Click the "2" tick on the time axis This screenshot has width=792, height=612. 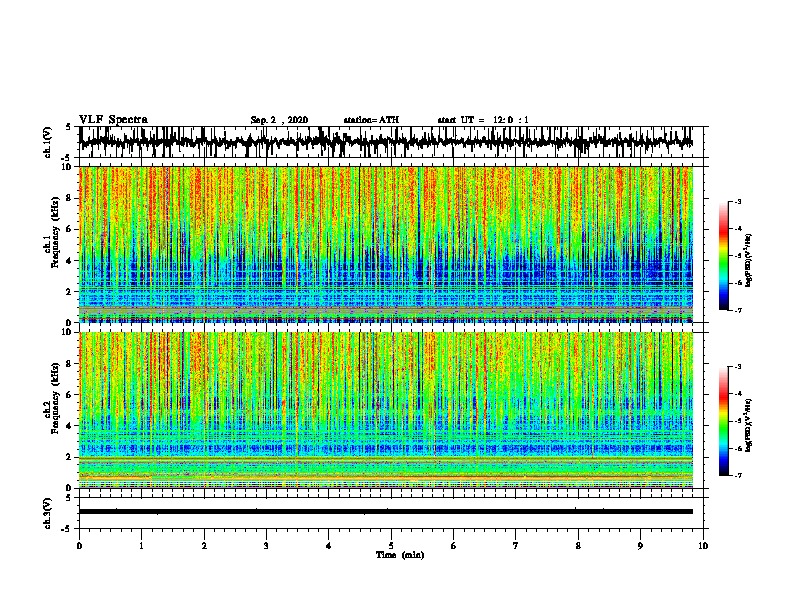click(x=204, y=546)
